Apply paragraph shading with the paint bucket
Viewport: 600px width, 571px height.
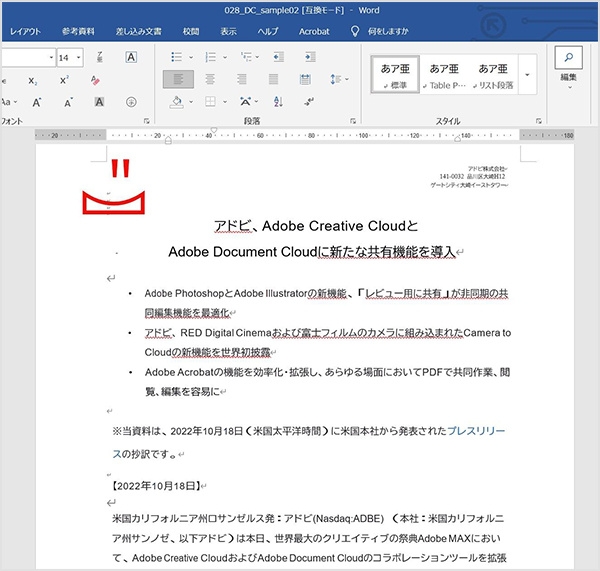pyautogui.click(x=177, y=102)
